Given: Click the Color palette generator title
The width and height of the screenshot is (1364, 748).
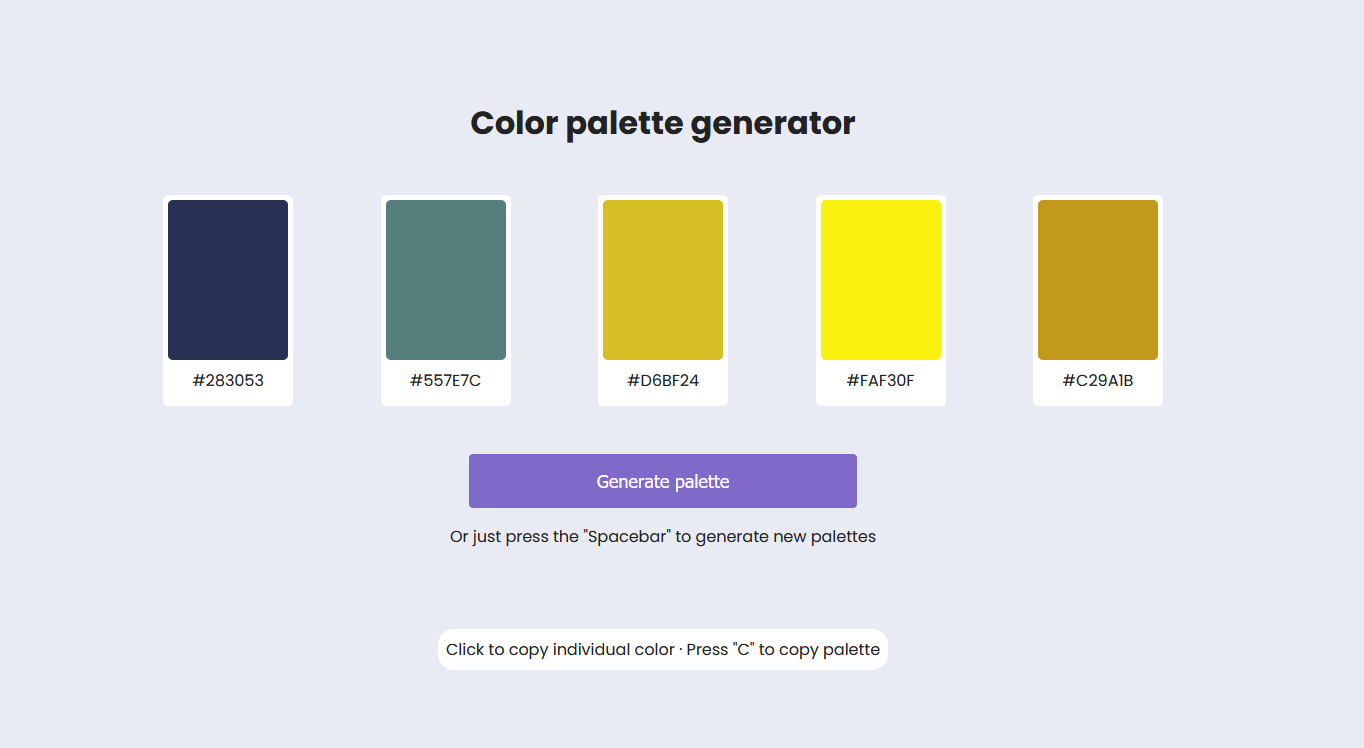Looking at the screenshot, I should [663, 122].
